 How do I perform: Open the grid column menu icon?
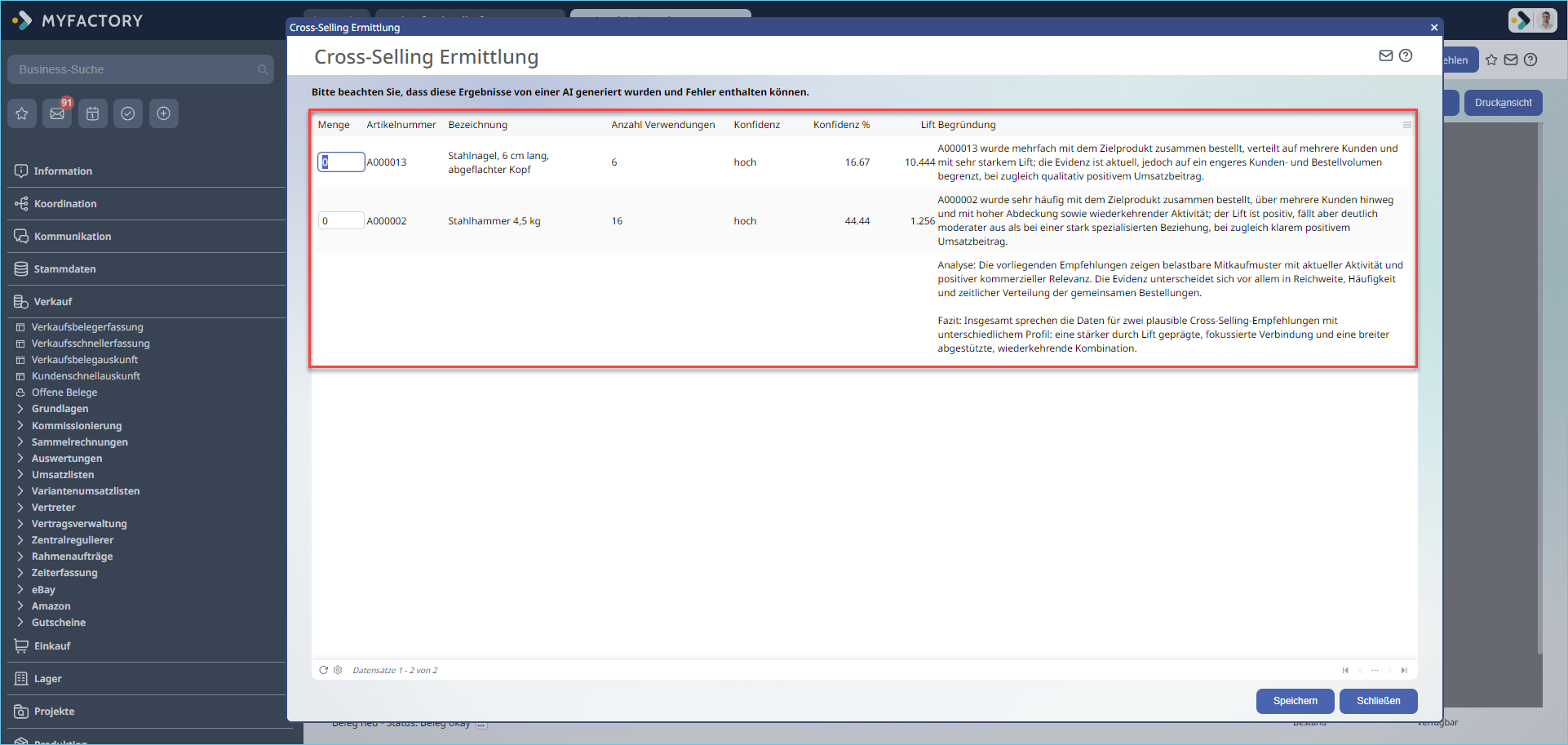[x=1407, y=125]
